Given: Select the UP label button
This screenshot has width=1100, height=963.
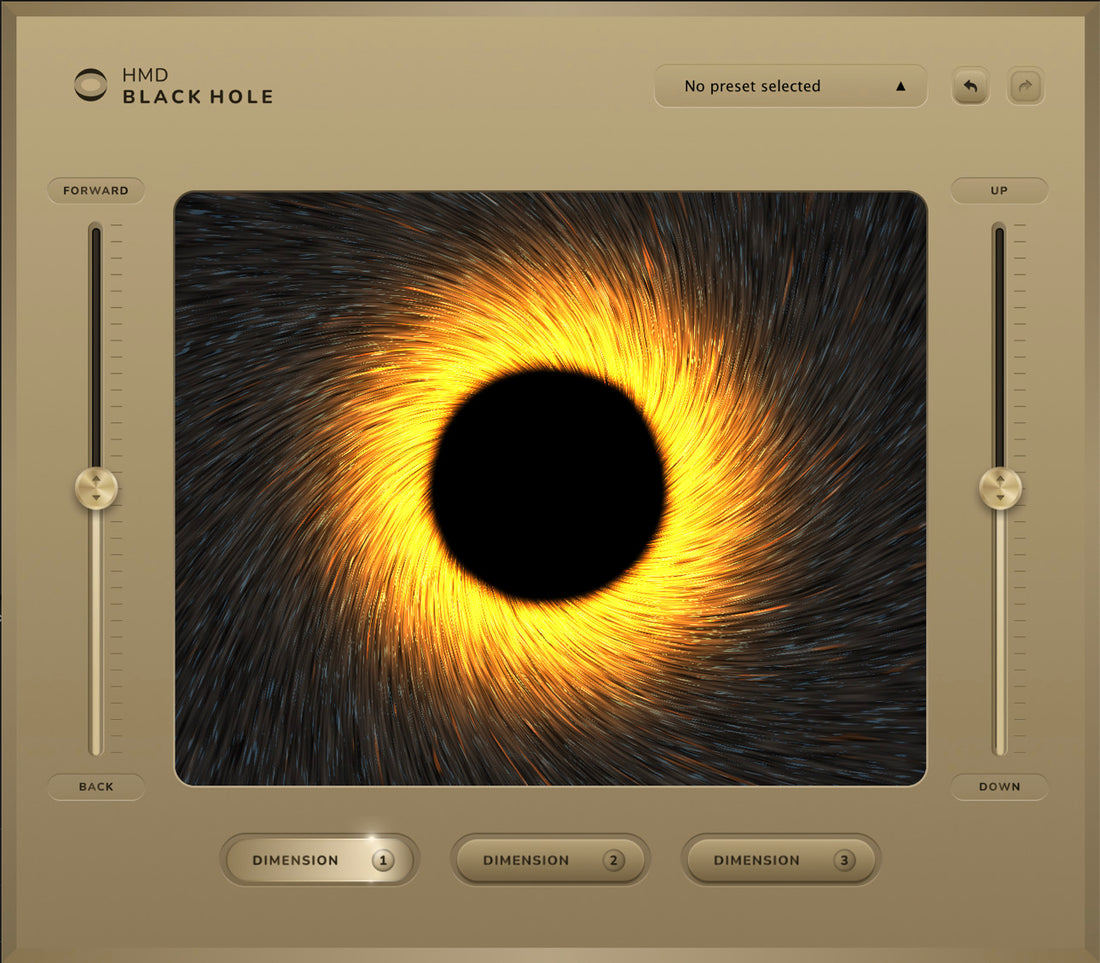Looking at the screenshot, I should (x=999, y=190).
